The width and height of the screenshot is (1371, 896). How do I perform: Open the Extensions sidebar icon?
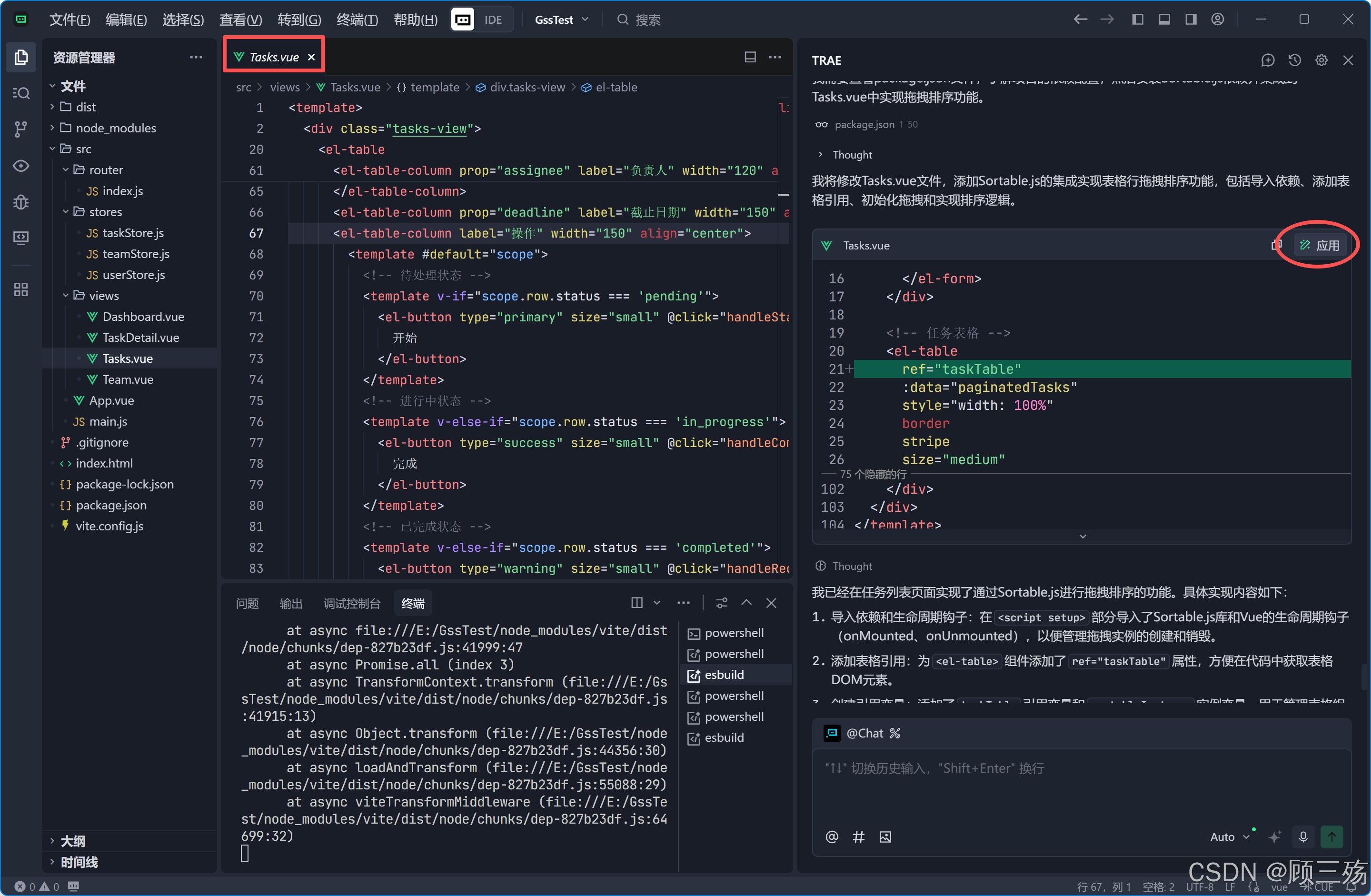[x=21, y=289]
